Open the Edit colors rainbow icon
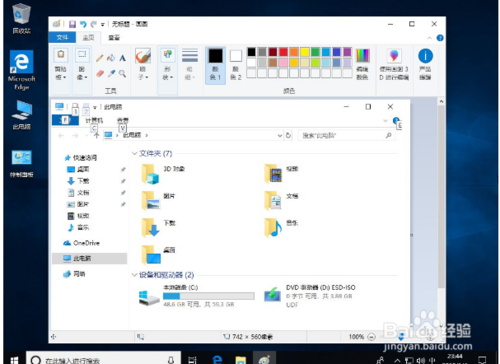Image resolution: width=500 pixels, height=364 pixels. (362, 55)
